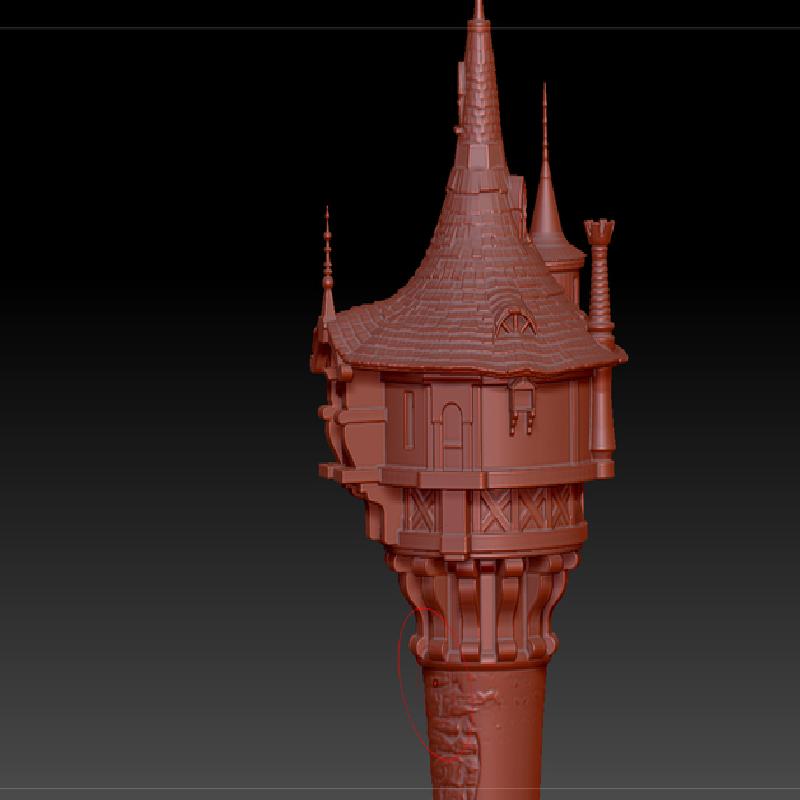The image size is (800, 800).
Task: Click the arched doorway on the upper floor
Action: click(452, 436)
